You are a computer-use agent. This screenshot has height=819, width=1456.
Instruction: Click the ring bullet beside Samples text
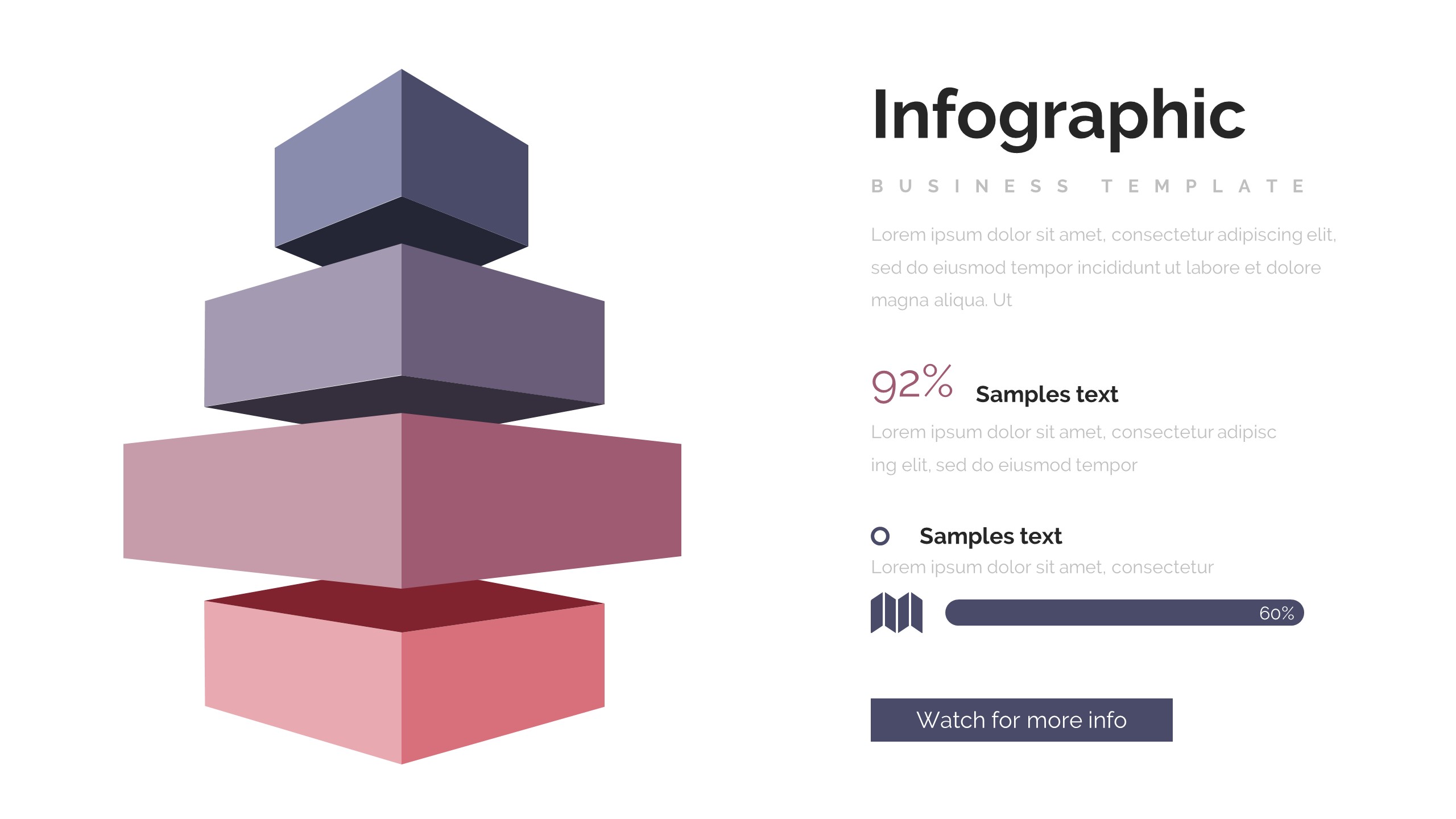[880, 536]
